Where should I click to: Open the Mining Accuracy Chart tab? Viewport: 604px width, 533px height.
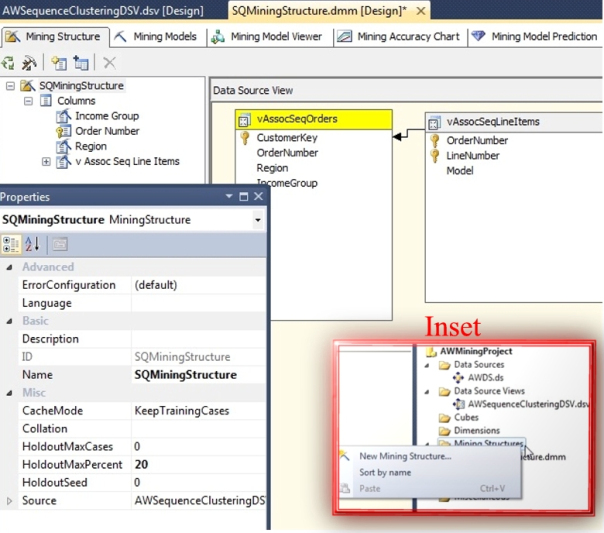pos(399,37)
